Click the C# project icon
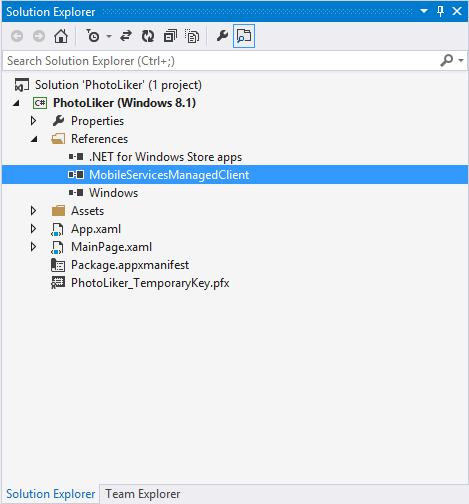Image resolution: width=469 pixels, height=504 pixels. (40, 103)
